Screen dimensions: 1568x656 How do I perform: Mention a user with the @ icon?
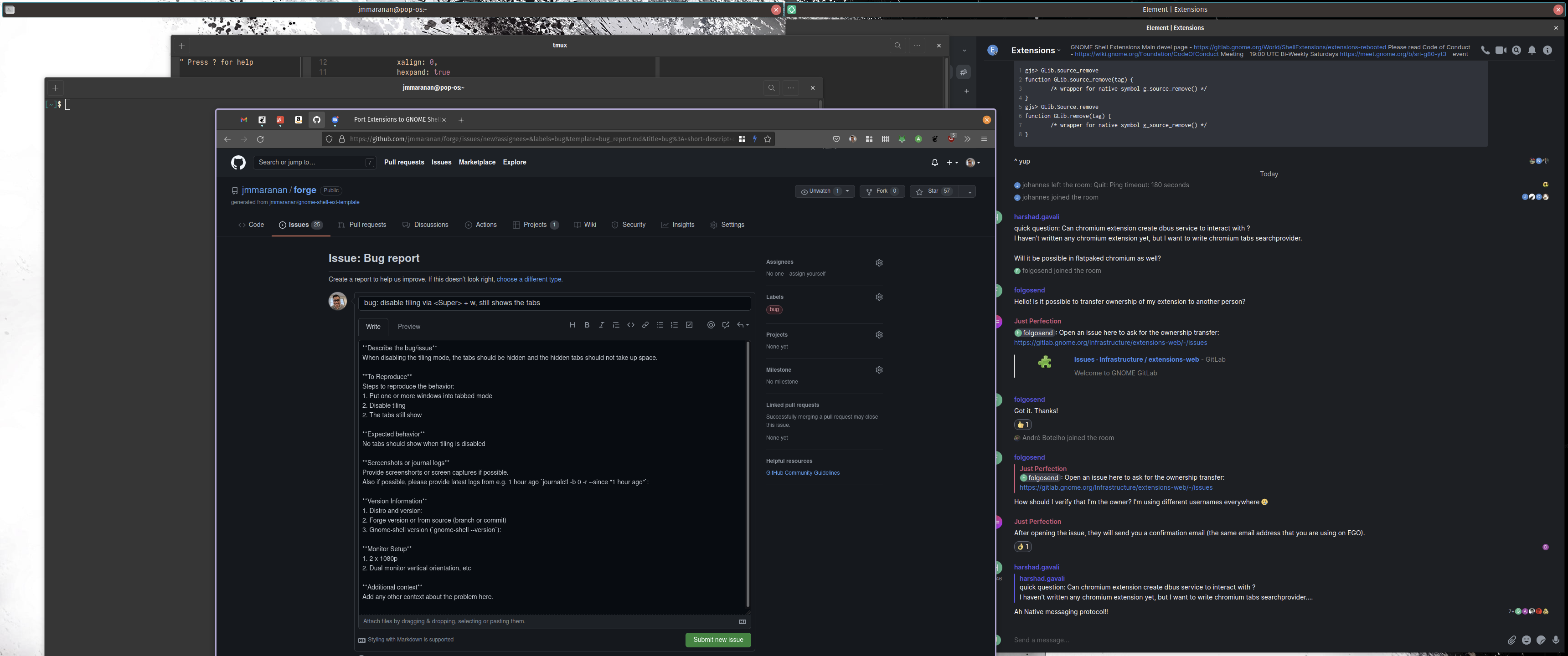point(710,324)
